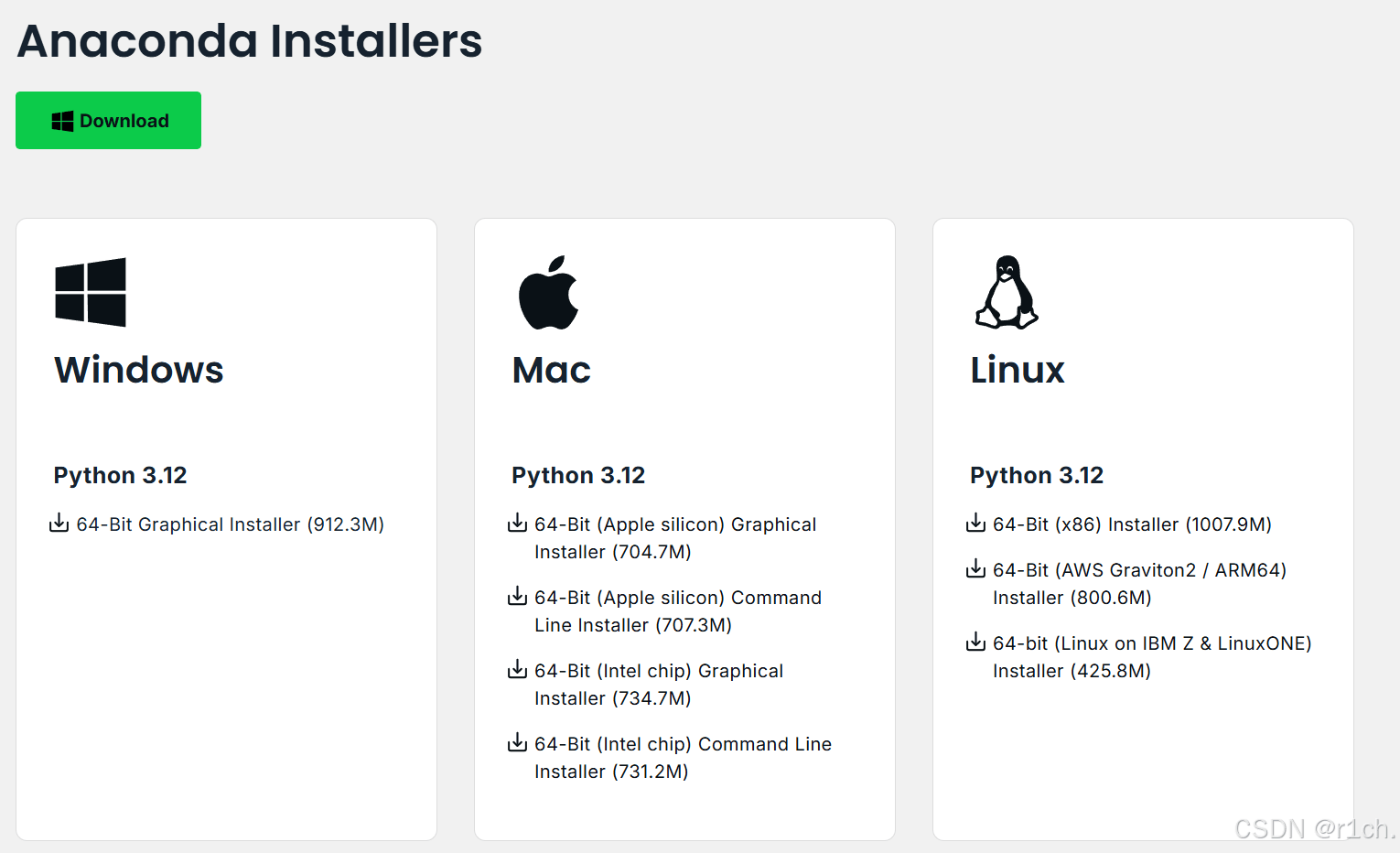Click download icon for AWS Graviton2 installer

pyautogui.click(x=975, y=568)
